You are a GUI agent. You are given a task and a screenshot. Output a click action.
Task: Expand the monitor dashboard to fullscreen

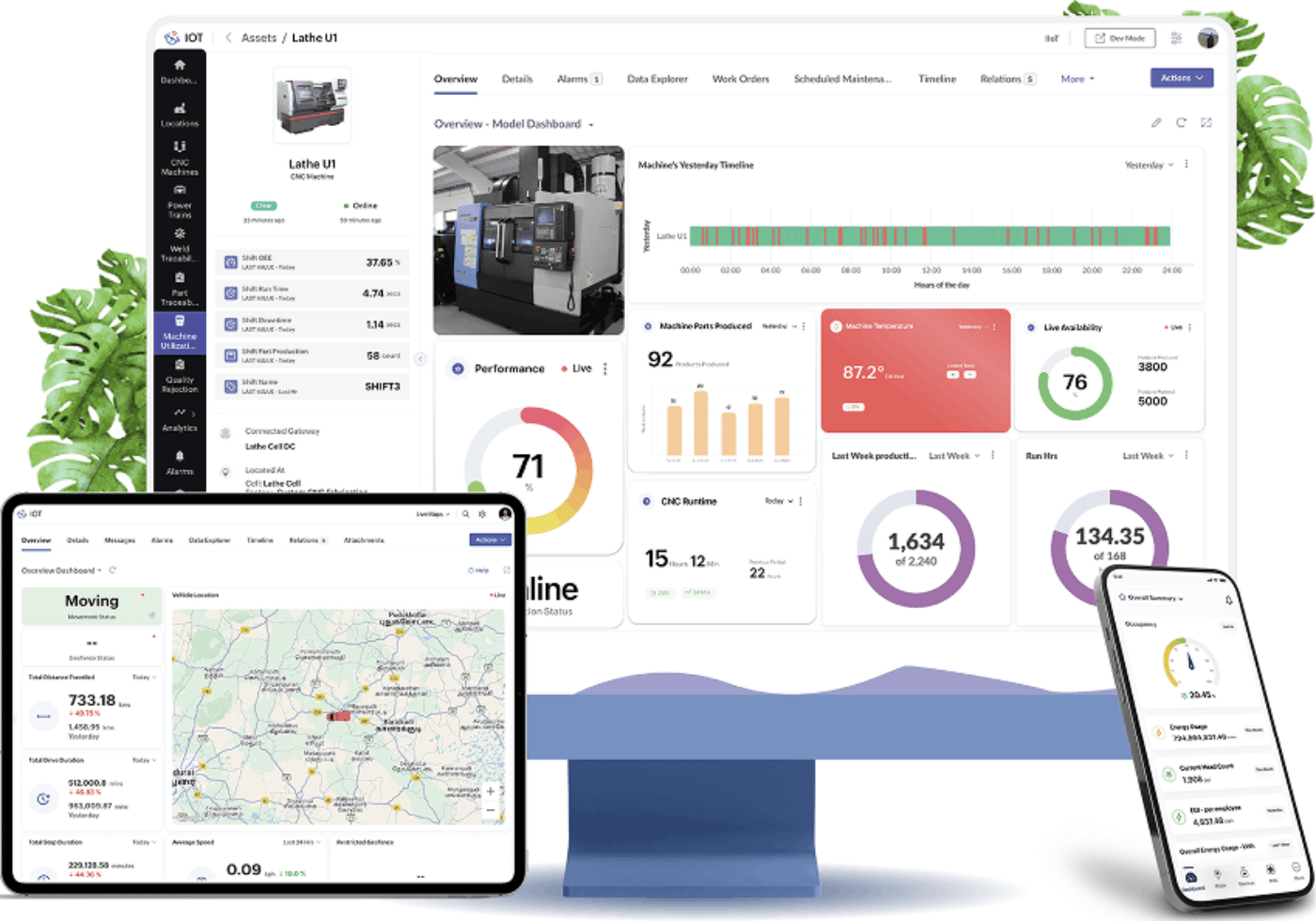[1206, 123]
